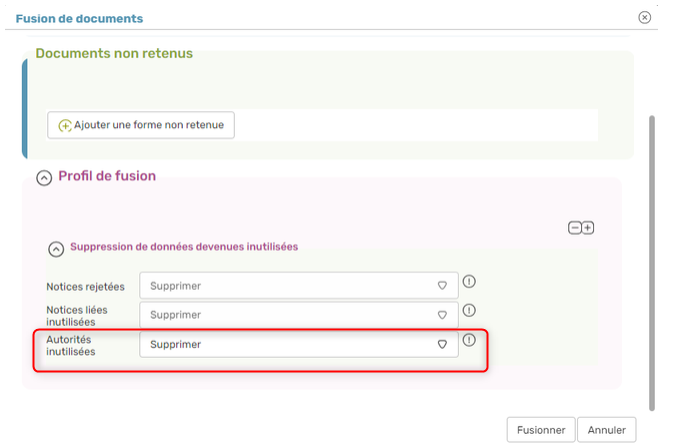Click the expand-all plus icon

coord(588,228)
